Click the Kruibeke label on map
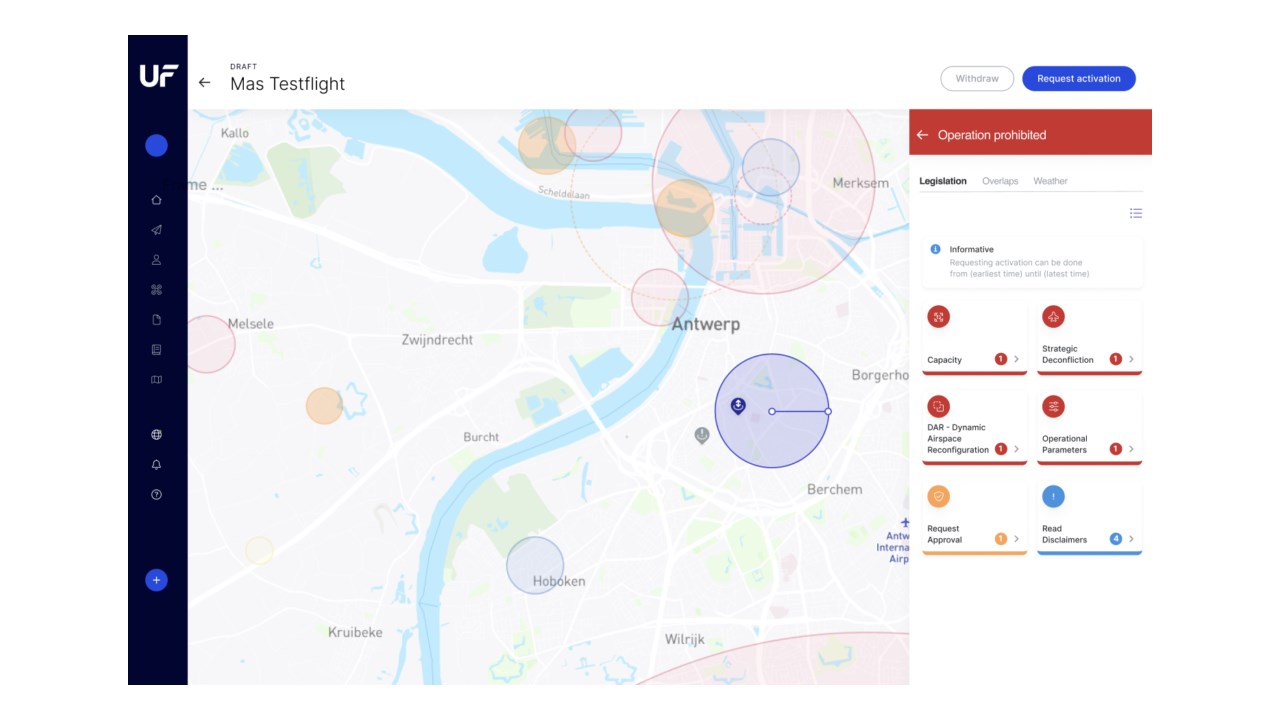Screen dimensions: 1280x720 tap(355, 632)
